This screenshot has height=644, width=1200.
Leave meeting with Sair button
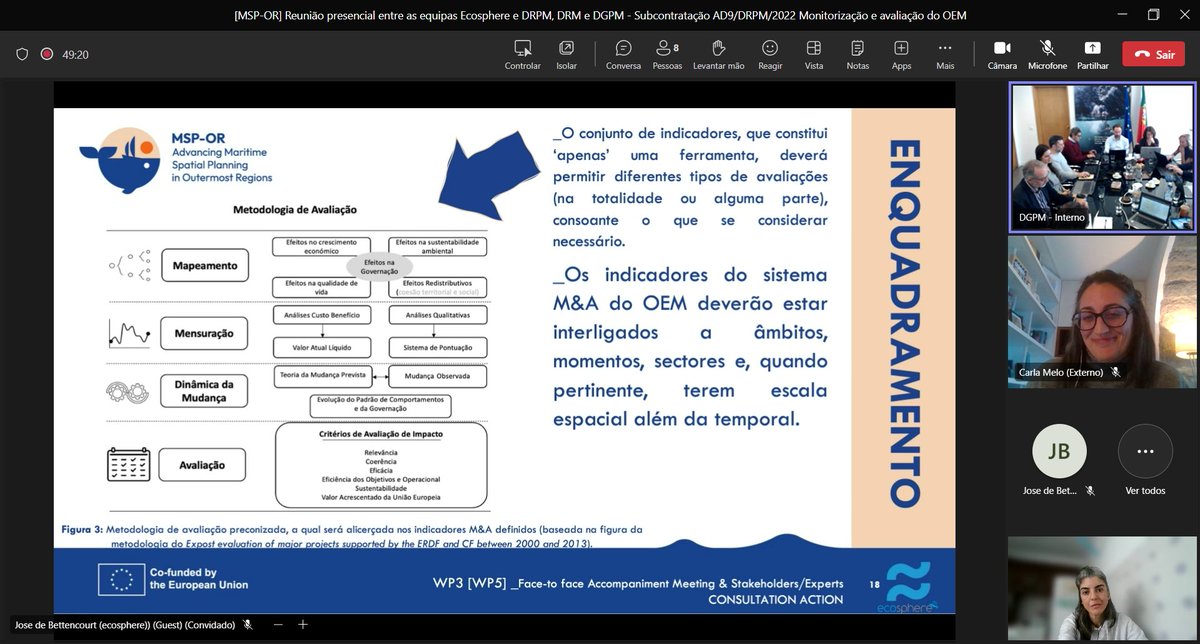click(x=1153, y=54)
